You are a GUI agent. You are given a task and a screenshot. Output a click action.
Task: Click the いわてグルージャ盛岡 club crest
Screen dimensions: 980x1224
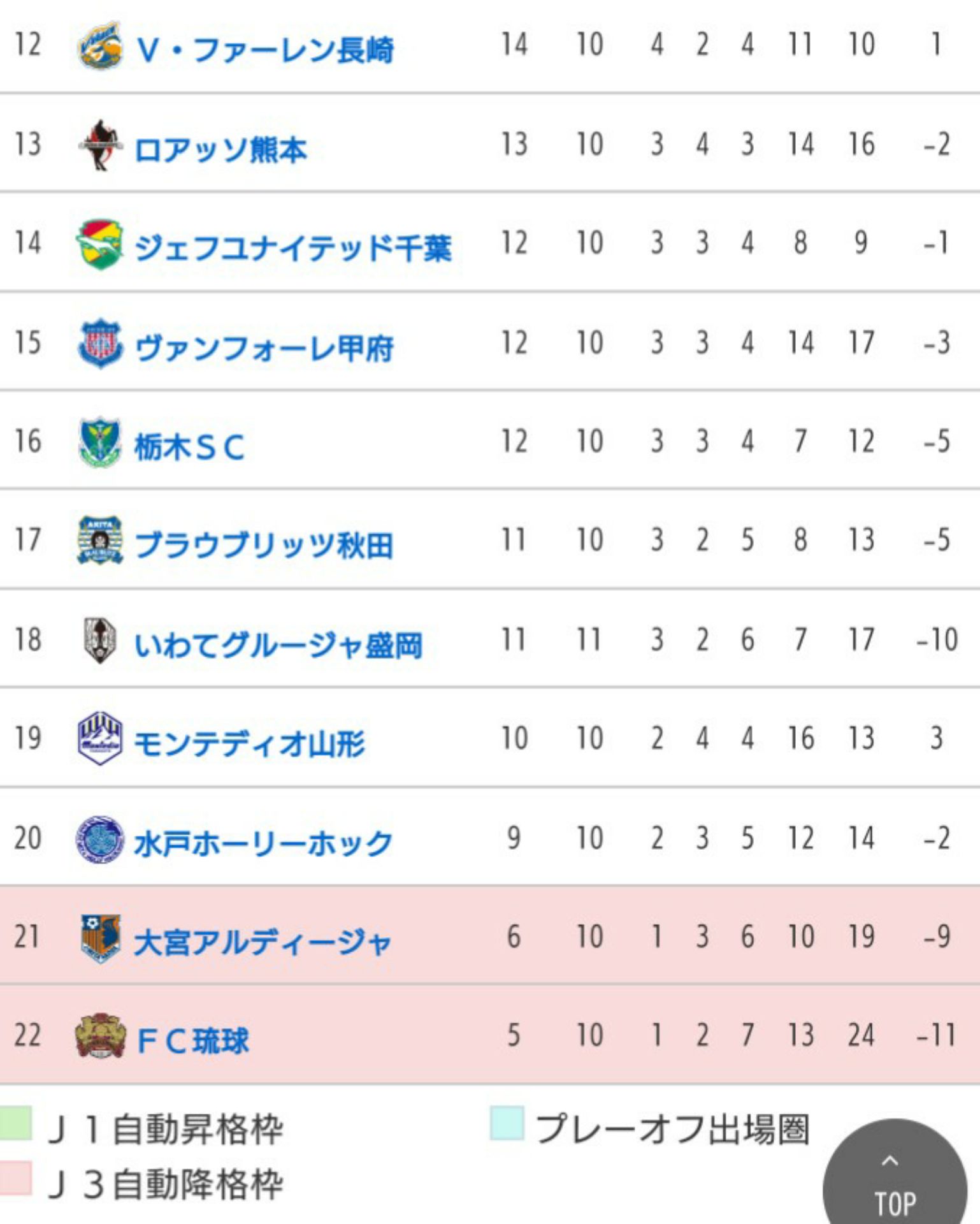pos(100,640)
